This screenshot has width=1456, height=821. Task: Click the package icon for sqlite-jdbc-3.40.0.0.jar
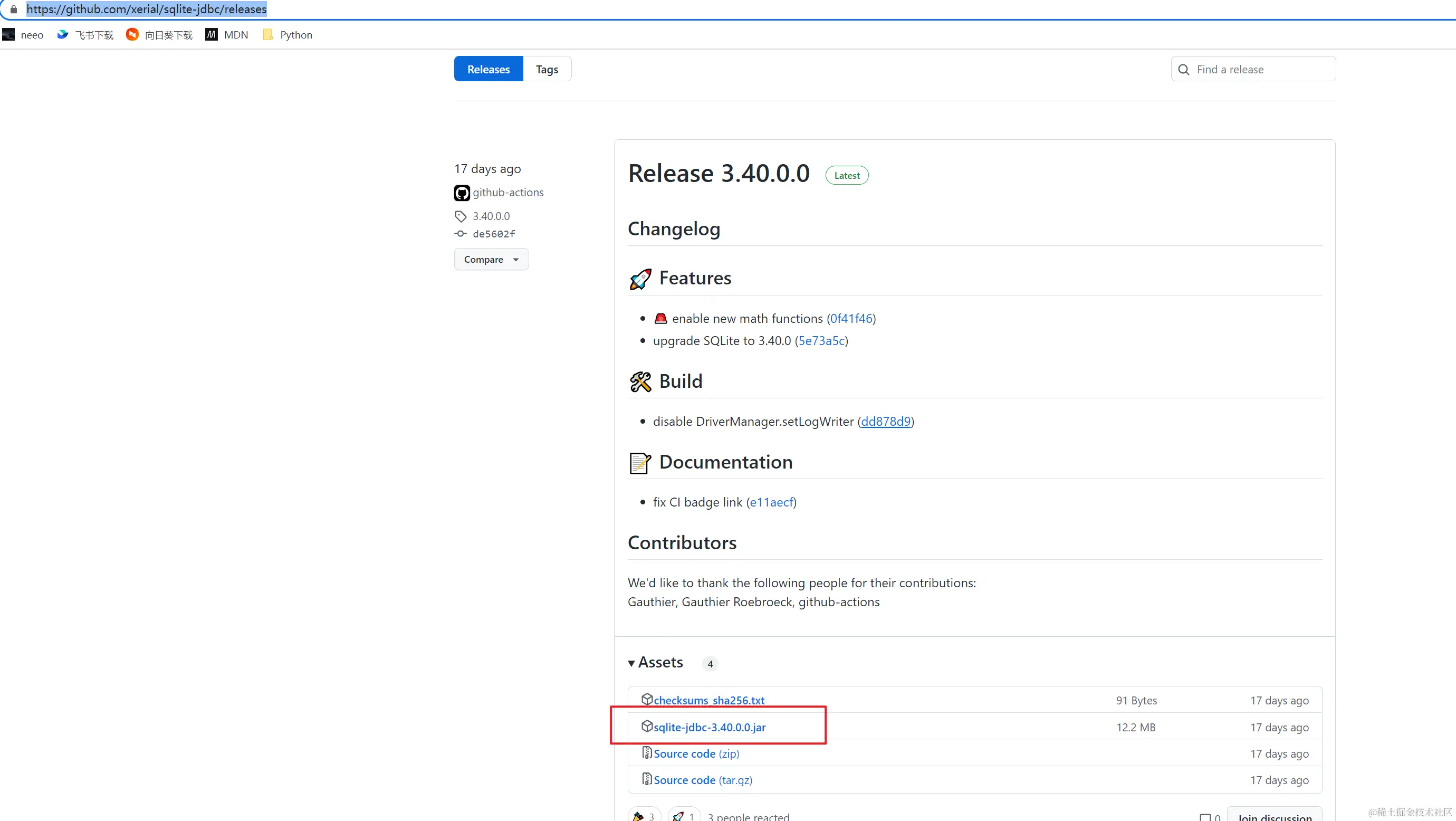(647, 726)
